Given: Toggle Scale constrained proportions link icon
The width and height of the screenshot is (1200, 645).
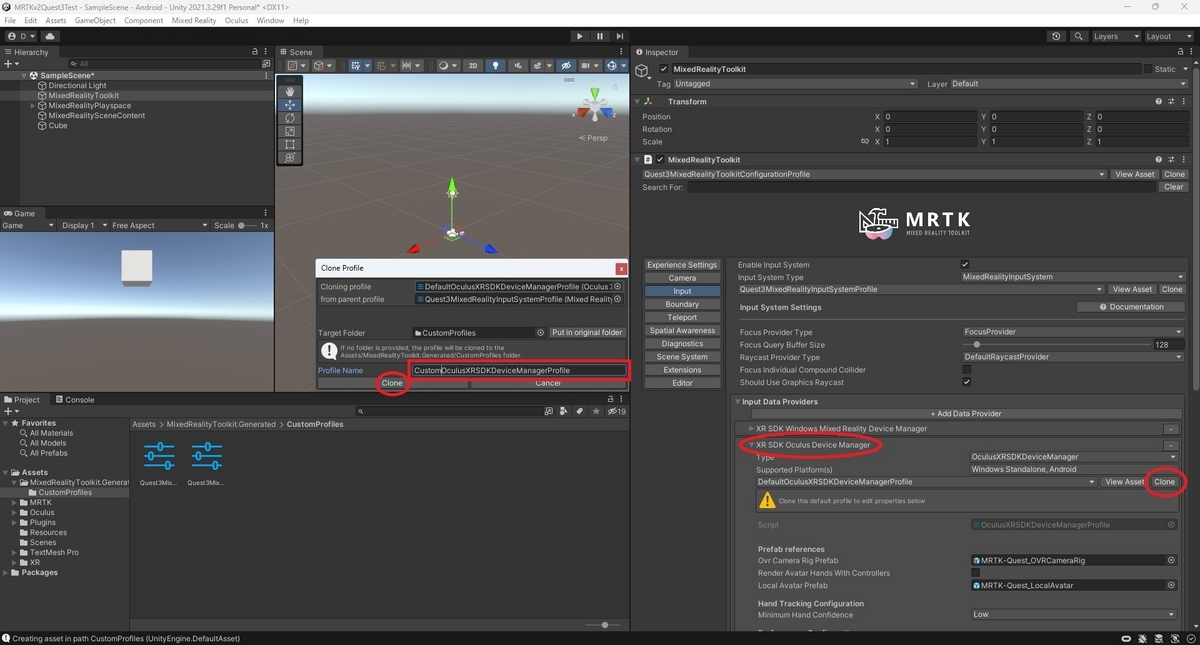Looking at the screenshot, I should (865, 142).
